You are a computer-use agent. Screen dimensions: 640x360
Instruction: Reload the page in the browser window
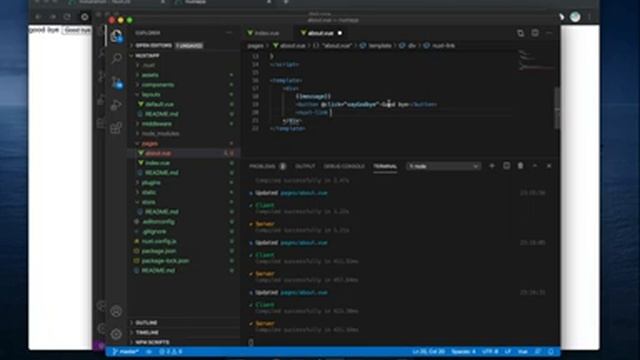click(x=67, y=17)
